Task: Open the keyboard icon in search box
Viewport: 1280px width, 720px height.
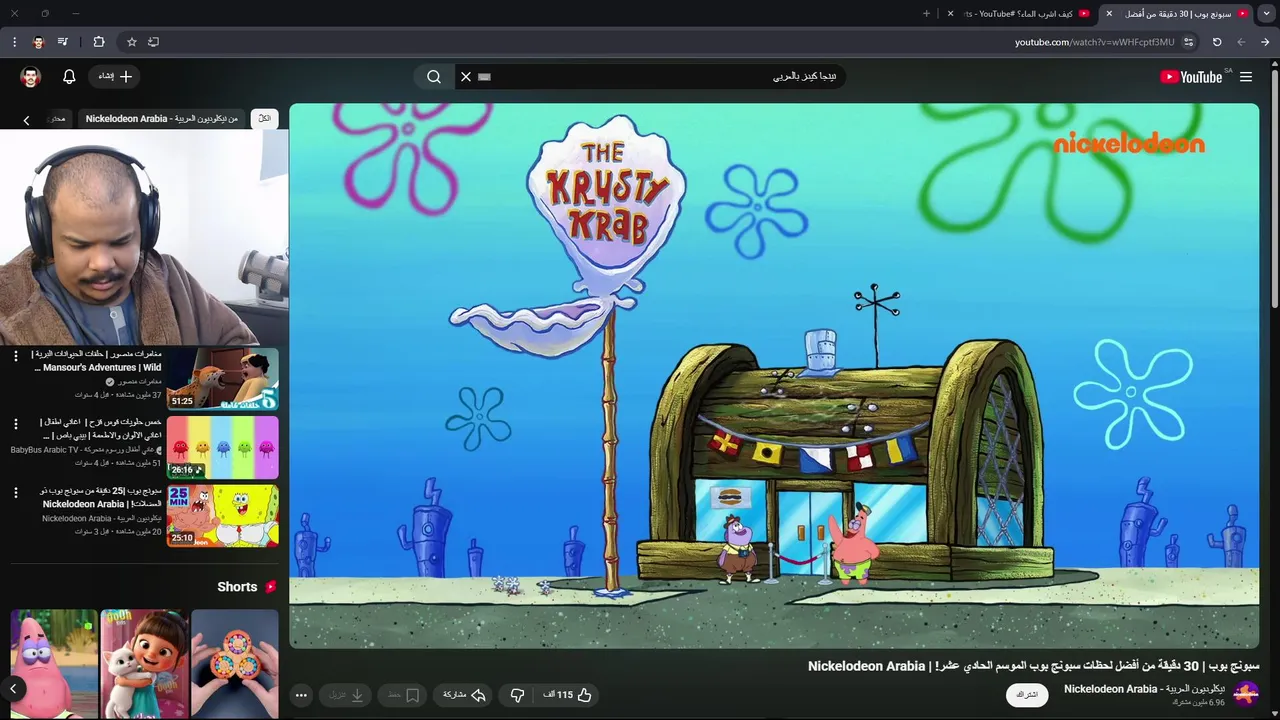Action: [x=485, y=77]
